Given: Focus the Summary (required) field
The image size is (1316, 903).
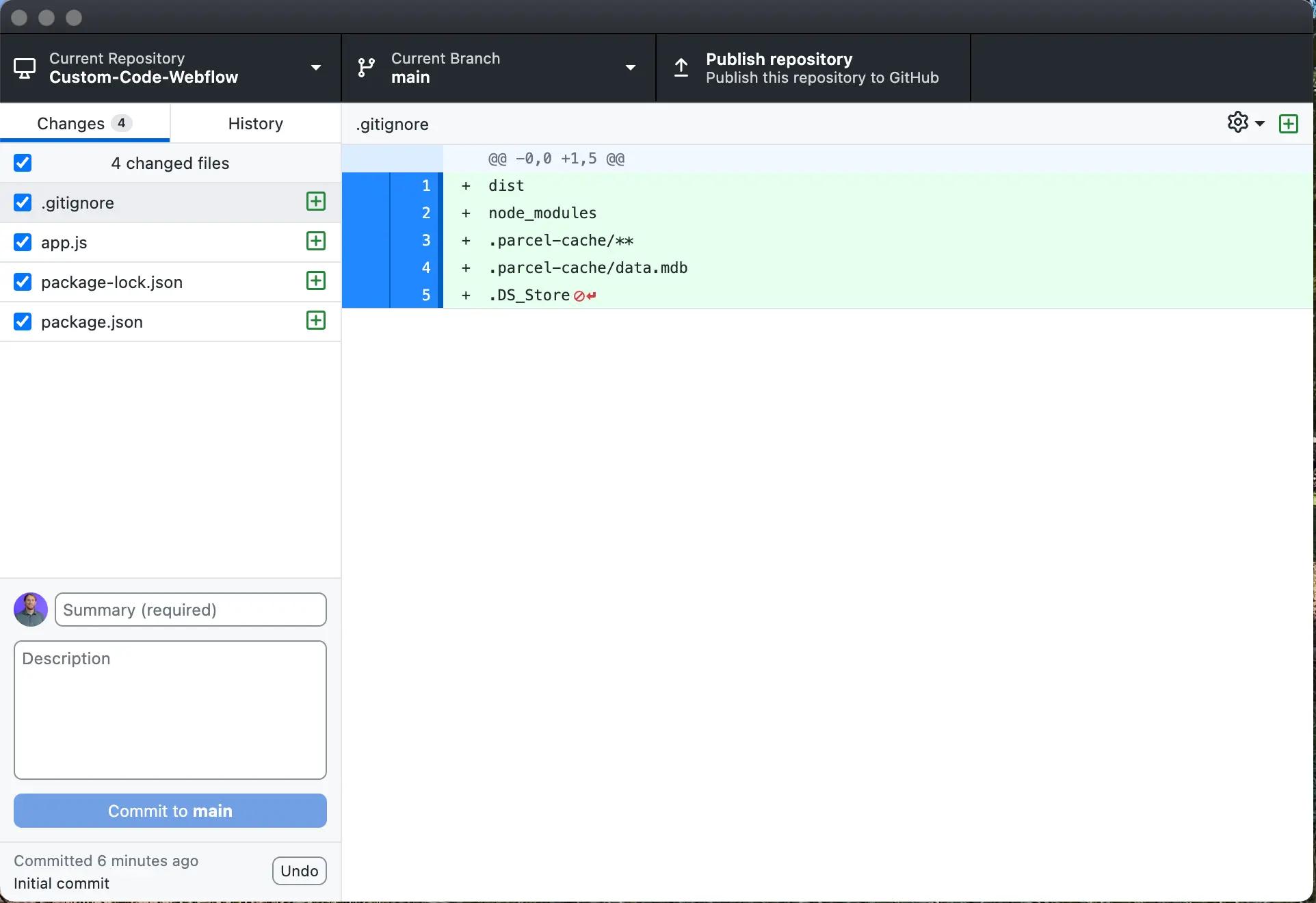Looking at the screenshot, I should [x=191, y=610].
